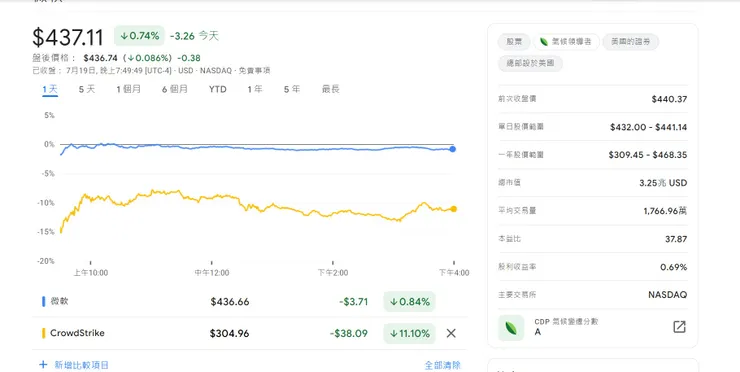This screenshot has height=372, width=740.
Task: Click leaf icon in 氣候領導者 chip
Action: tap(544, 42)
